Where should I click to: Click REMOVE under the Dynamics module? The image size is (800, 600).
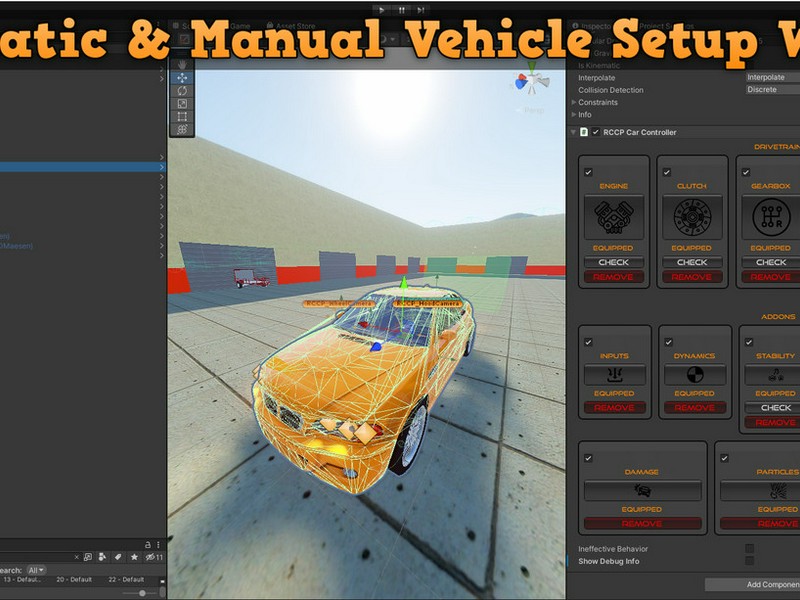tap(694, 408)
